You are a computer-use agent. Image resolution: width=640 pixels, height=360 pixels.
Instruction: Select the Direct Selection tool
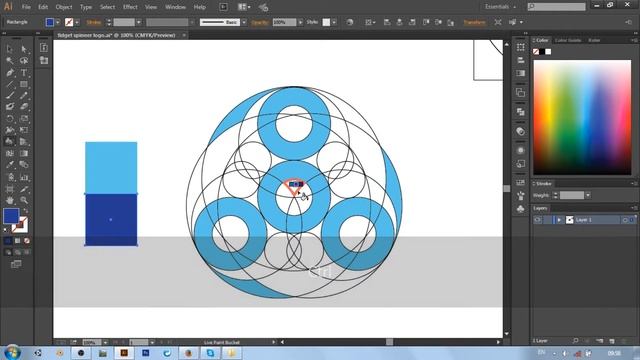pyautogui.click(x=24, y=49)
